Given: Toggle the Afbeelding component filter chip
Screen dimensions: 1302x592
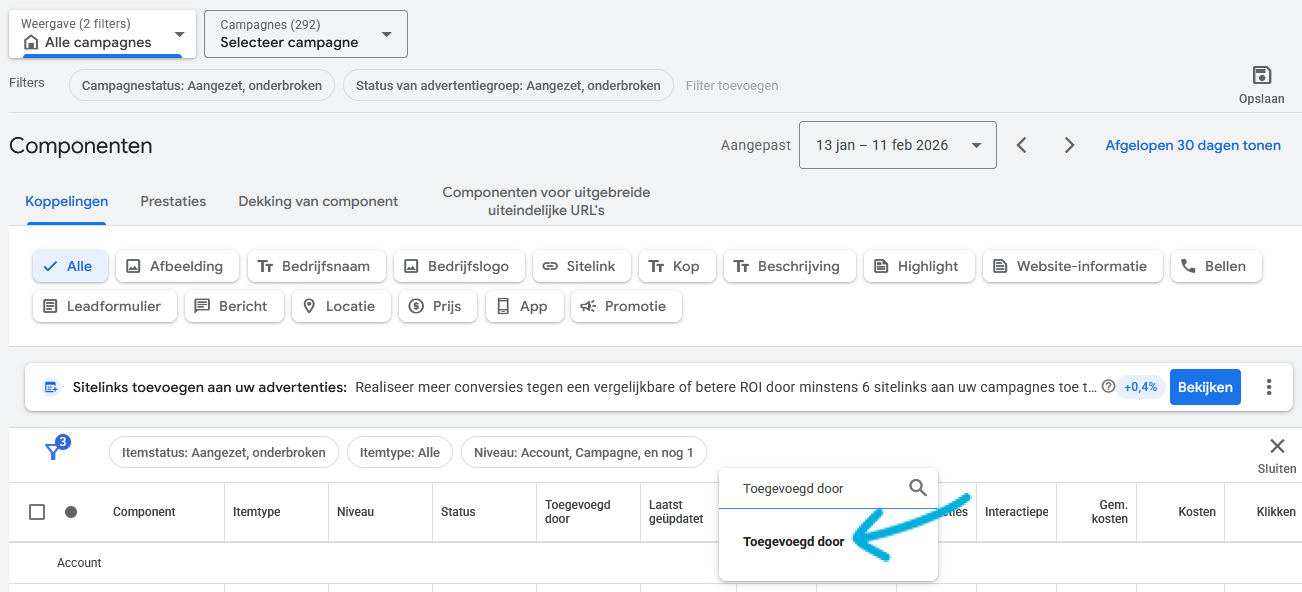Looking at the screenshot, I should (177, 266).
